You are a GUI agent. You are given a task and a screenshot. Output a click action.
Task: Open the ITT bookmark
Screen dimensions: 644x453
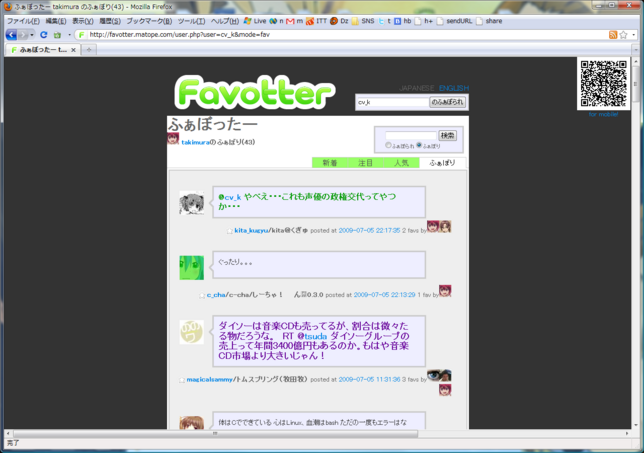coord(316,21)
